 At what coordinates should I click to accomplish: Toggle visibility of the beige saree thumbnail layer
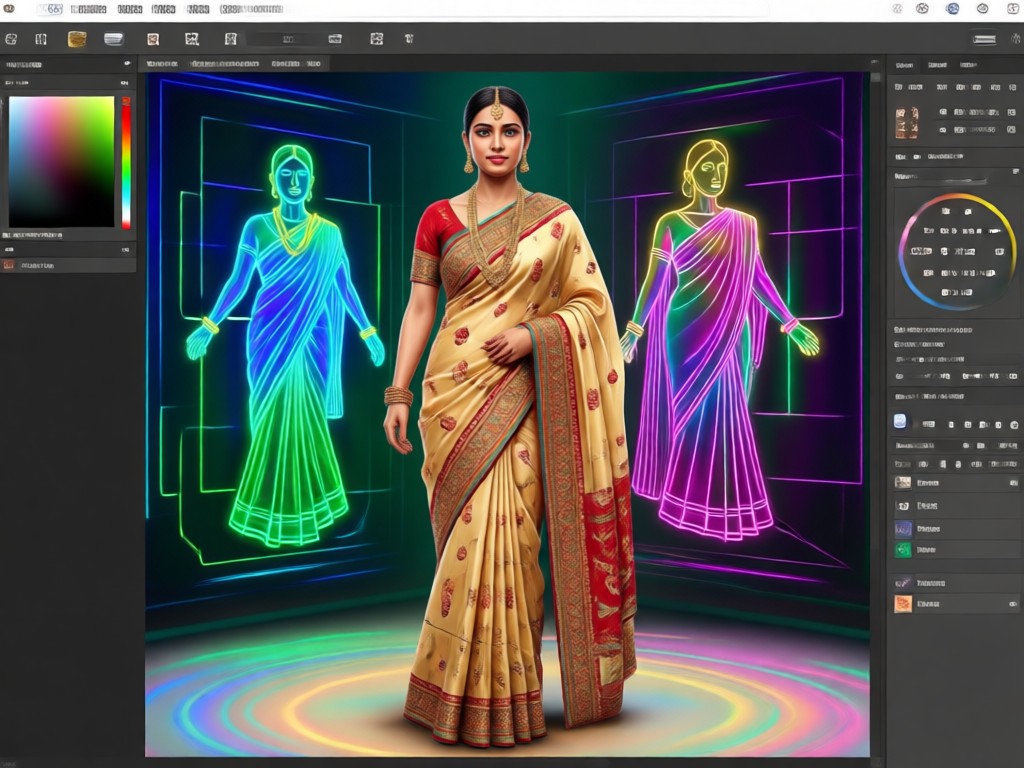pyautogui.click(x=1014, y=483)
